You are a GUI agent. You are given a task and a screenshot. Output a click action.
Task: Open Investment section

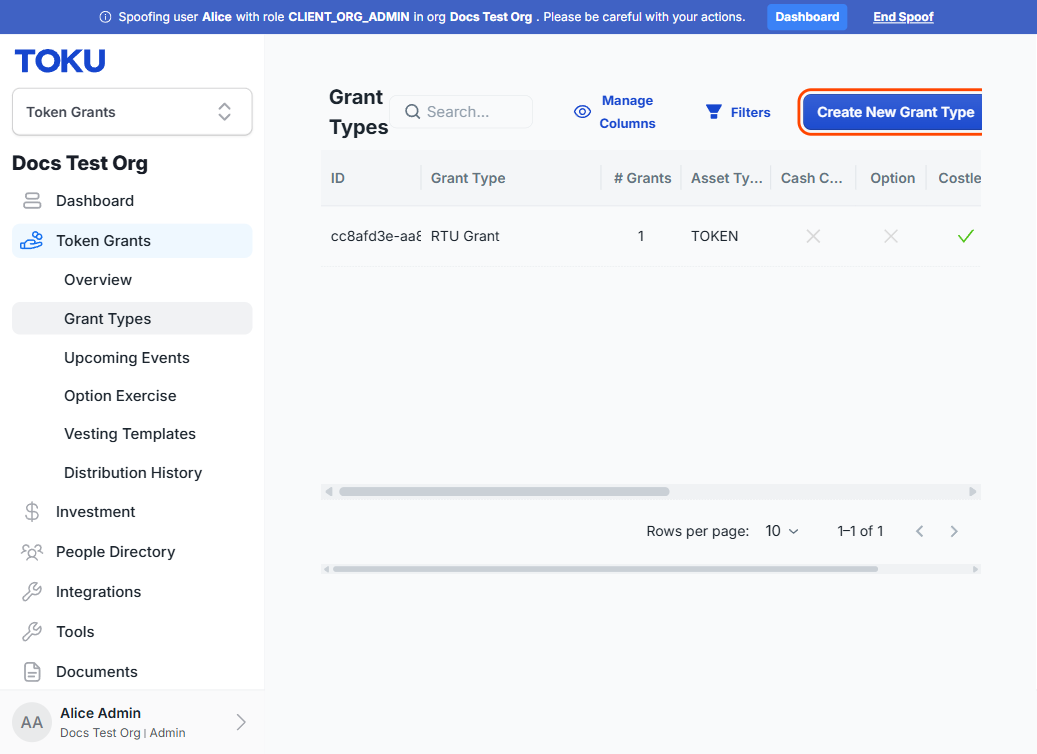pos(95,512)
